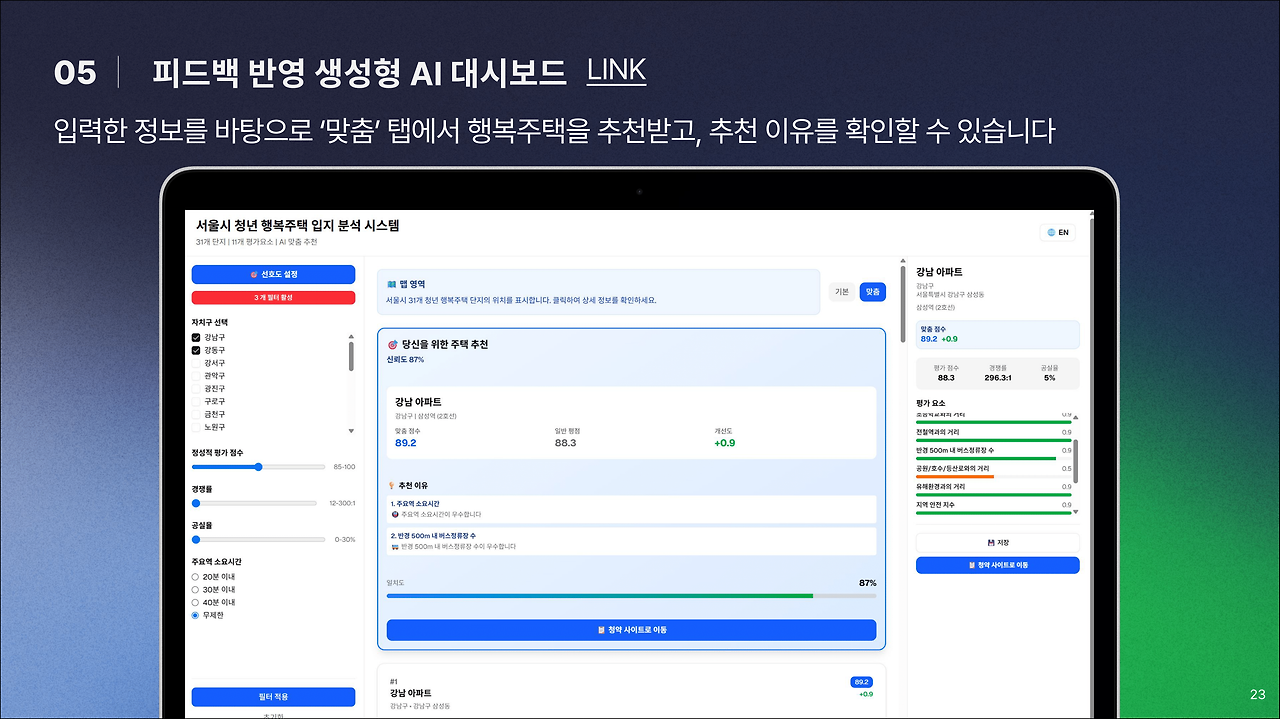The height and width of the screenshot is (719, 1280).
Task: Open the LINK hyperlink in the slide title
Action: tap(619, 71)
